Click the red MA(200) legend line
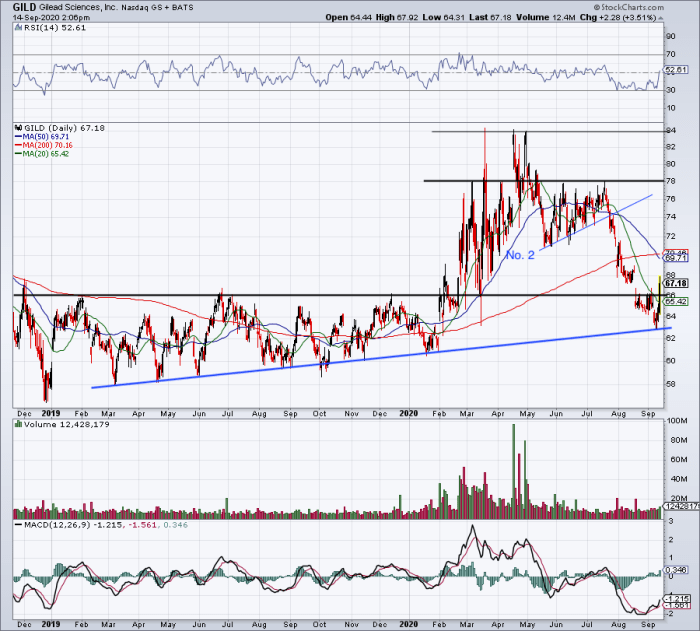The height and width of the screenshot is (631, 700). [x=18, y=145]
